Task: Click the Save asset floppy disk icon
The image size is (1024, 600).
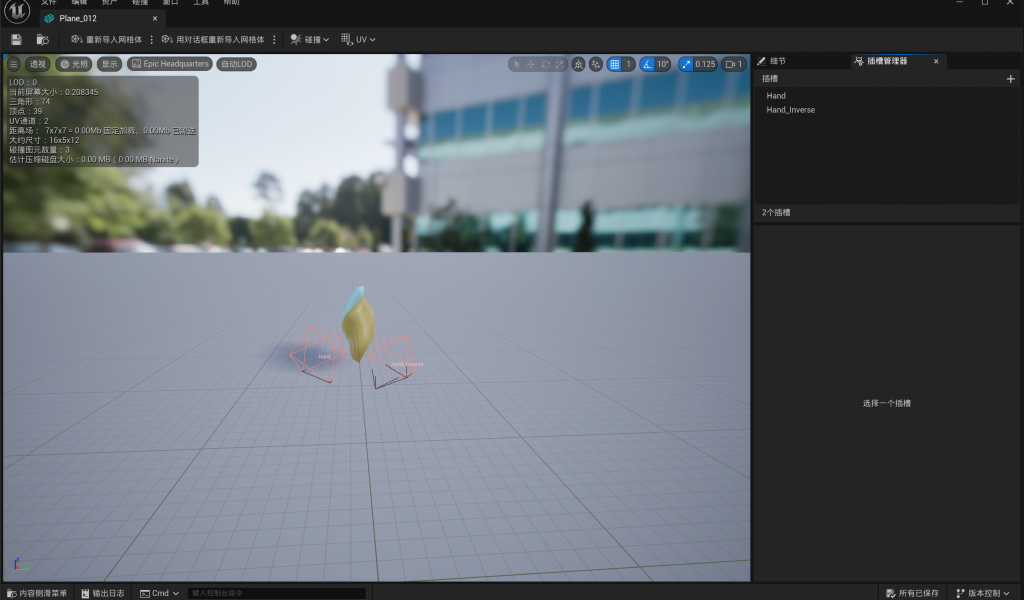Action: point(16,39)
